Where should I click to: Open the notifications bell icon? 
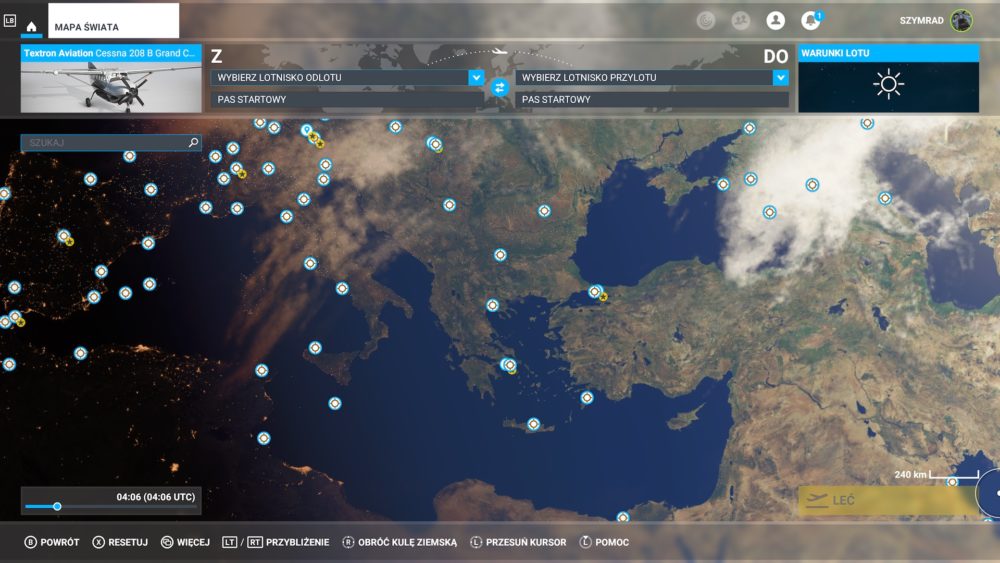(811, 20)
